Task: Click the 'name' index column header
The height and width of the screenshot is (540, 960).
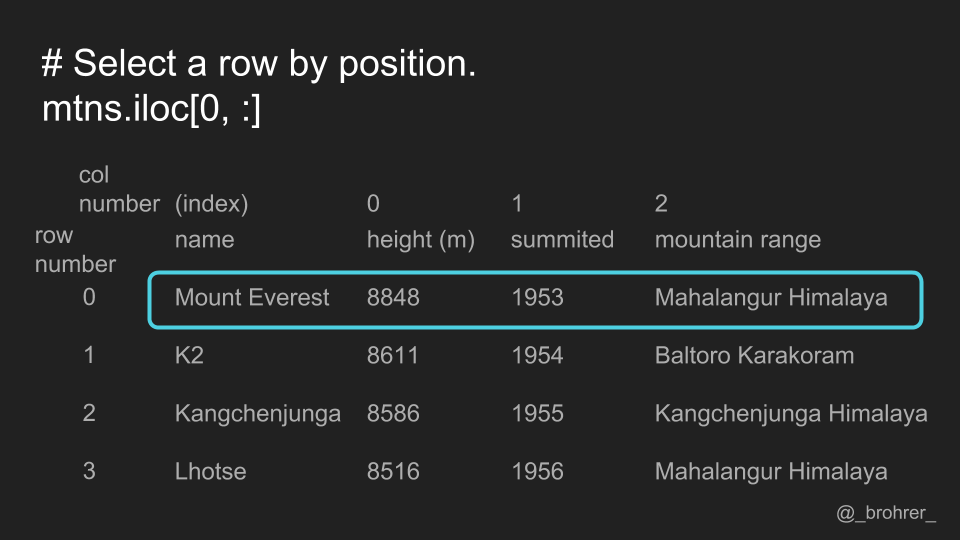Action: [x=204, y=239]
